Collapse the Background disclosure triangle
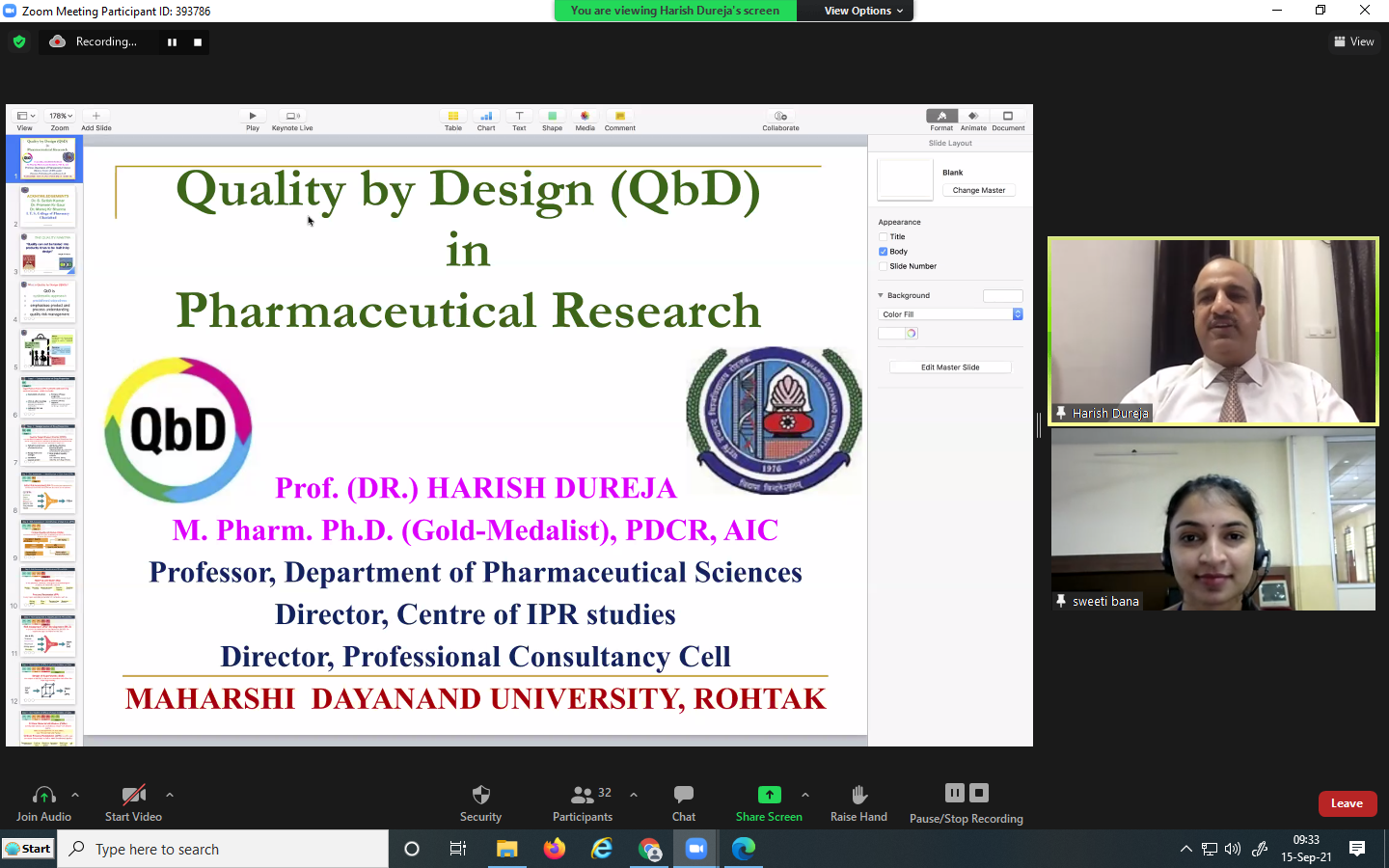Viewport: 1389px width, 868px height. click(x=881, y=295)
